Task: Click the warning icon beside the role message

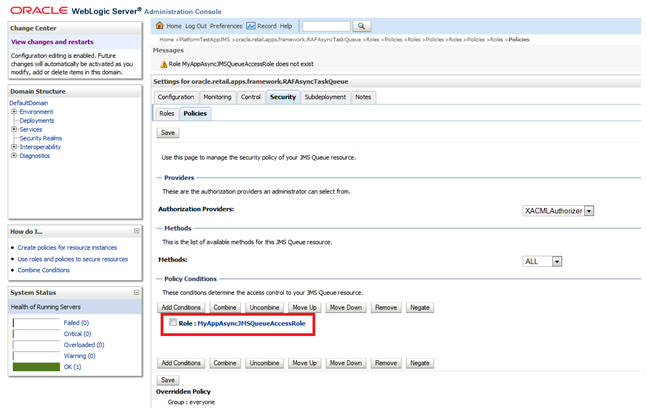Action: coord(164,64)
